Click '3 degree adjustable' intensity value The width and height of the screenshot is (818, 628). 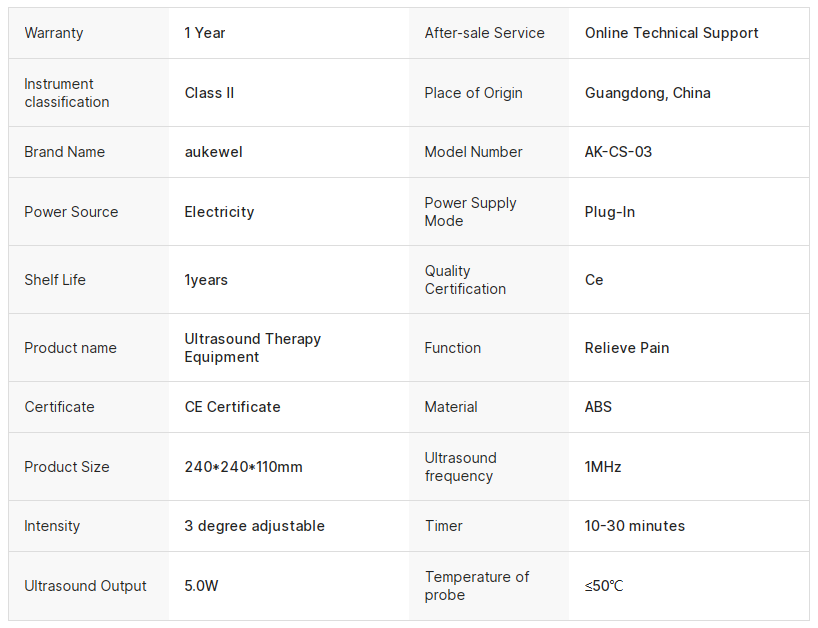click(254, 526)
